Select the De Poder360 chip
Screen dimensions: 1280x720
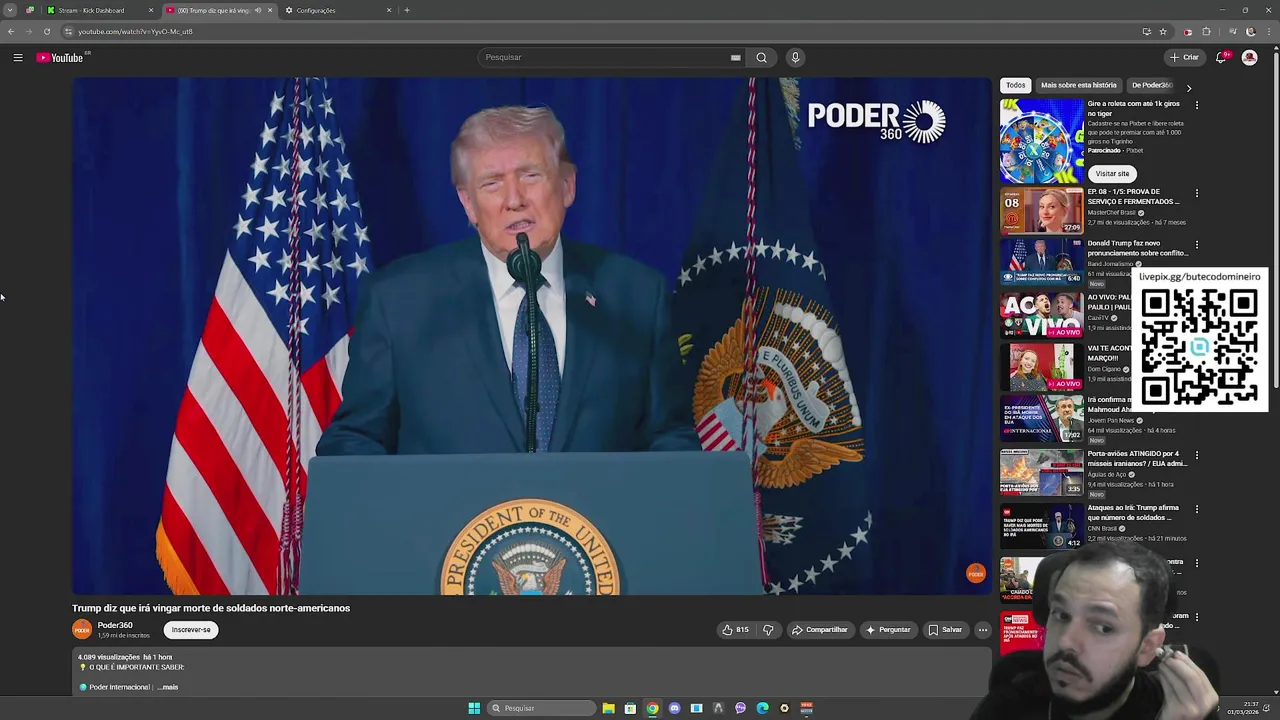coord(1151,85)
